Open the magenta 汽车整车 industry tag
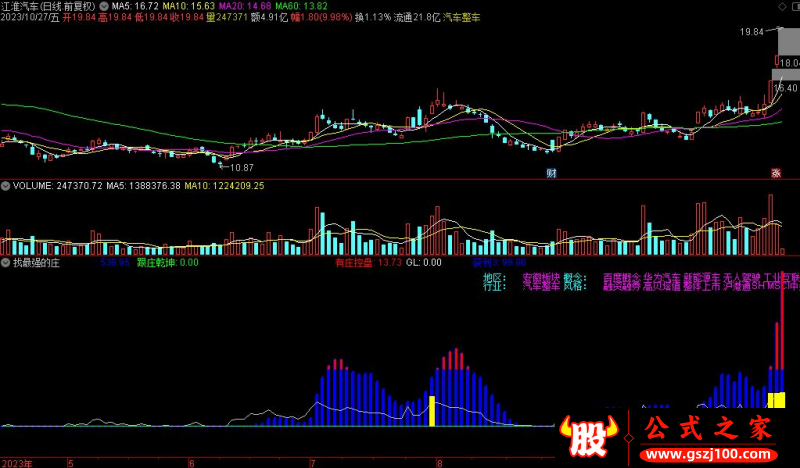The image size is (800, 468). coord(541,286)
